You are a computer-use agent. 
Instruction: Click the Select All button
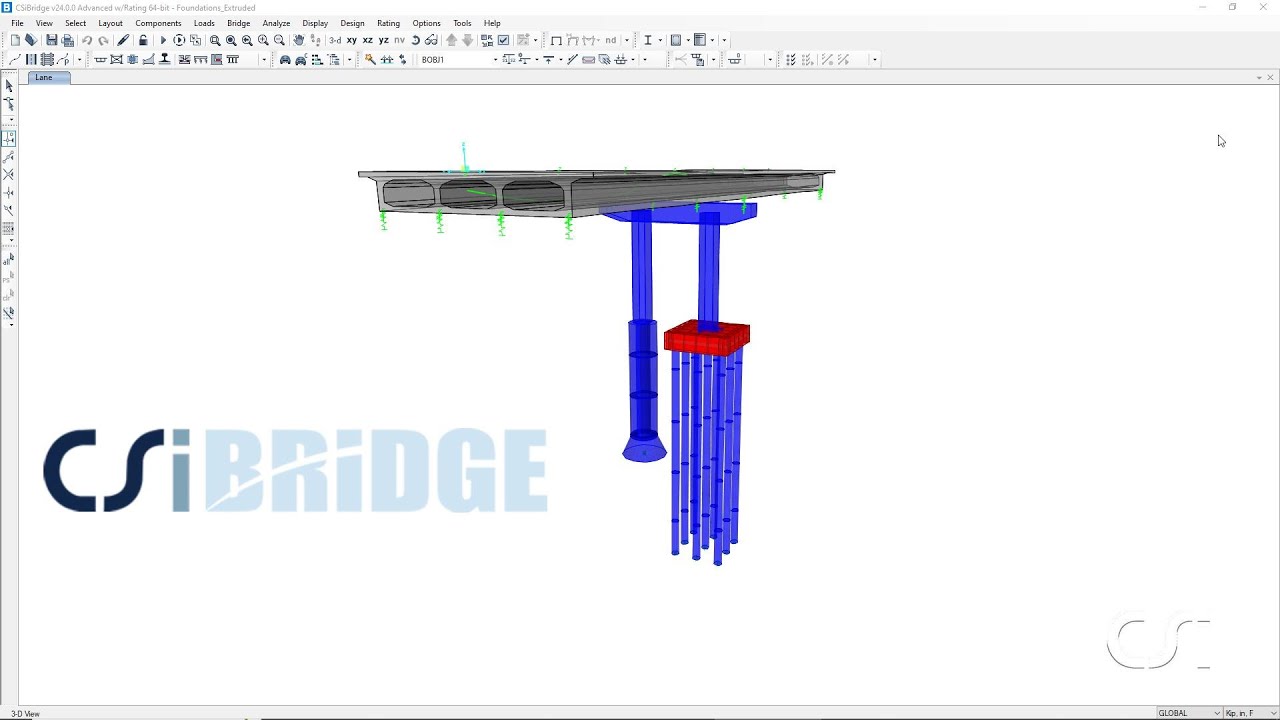click(9, 260)
